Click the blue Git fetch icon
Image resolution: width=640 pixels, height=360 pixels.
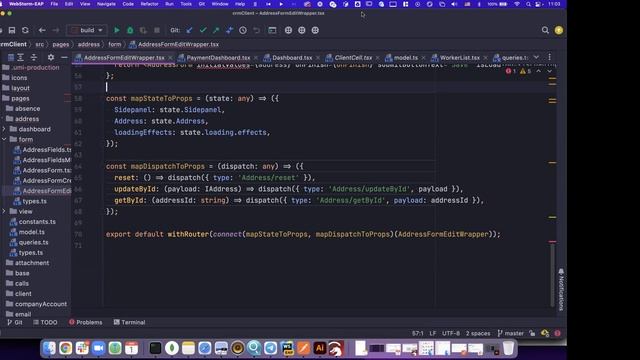(229, 30)
